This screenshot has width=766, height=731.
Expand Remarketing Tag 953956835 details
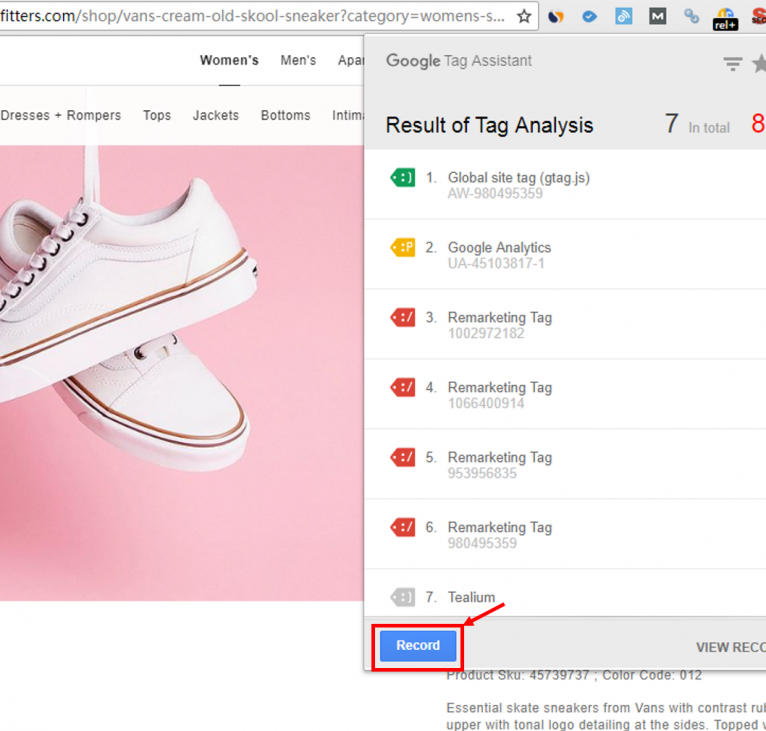500,465
